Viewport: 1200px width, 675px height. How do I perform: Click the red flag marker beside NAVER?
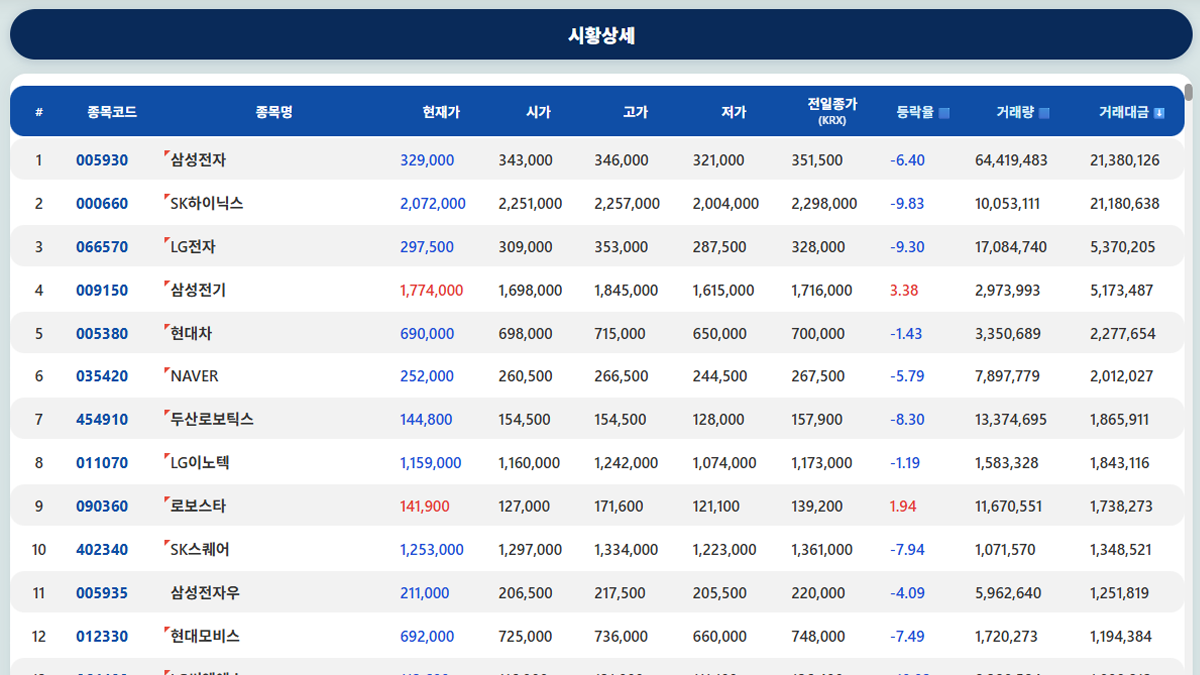(166, 369)
